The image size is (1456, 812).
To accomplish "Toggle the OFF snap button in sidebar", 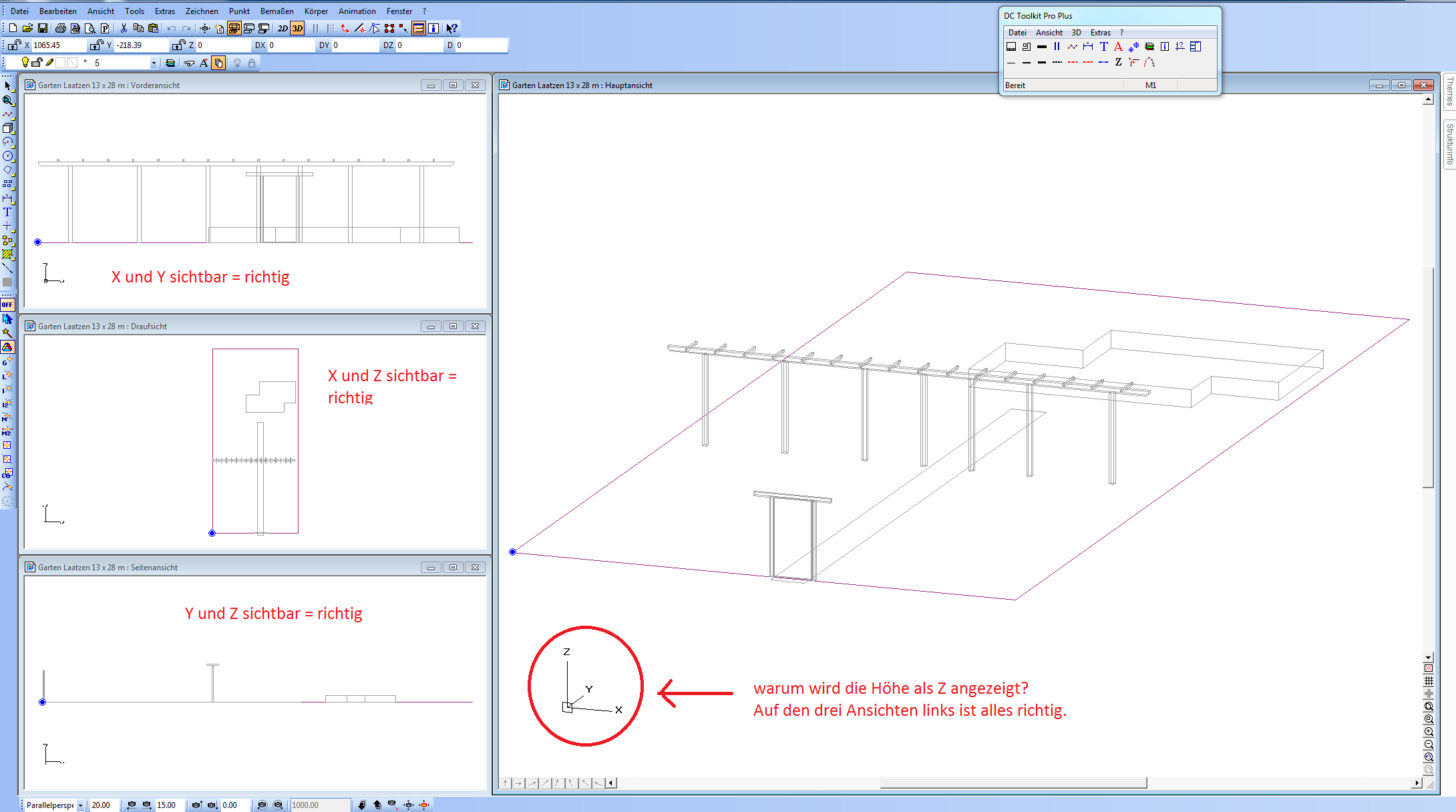I will pos(7,304).
